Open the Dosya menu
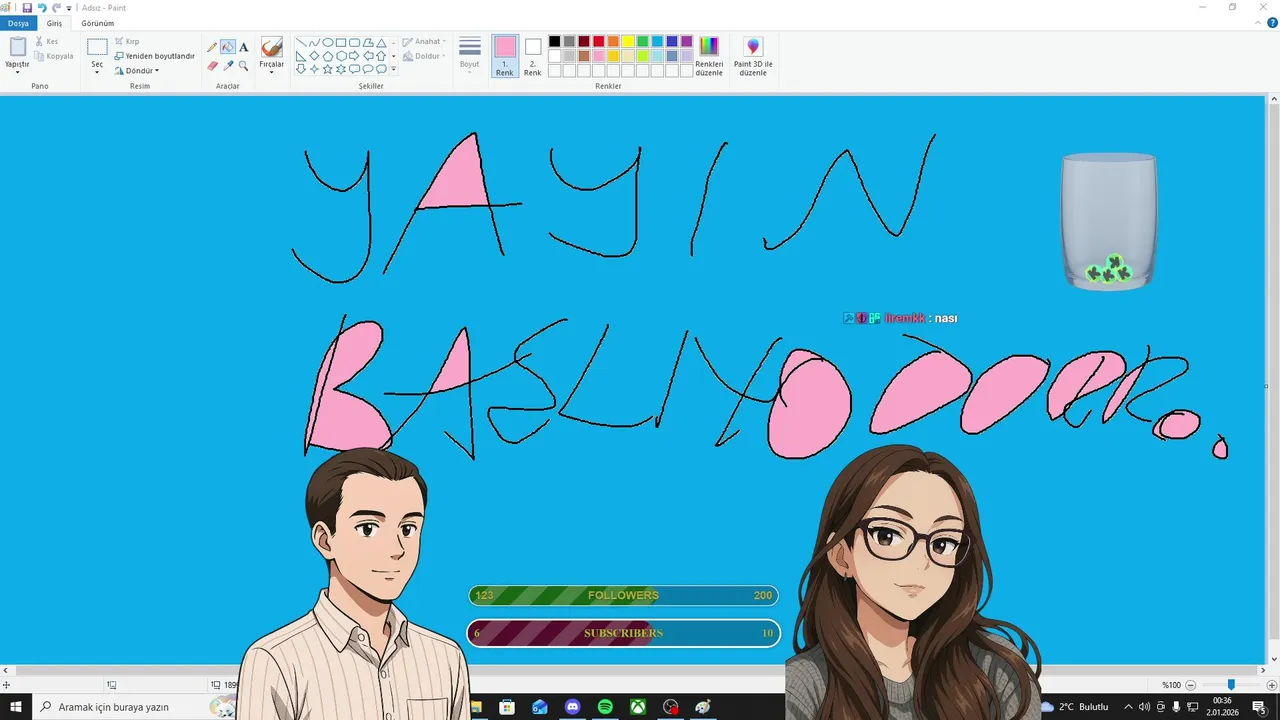The height and width of the screenshot is (720, 1280). tap(18, 23)
